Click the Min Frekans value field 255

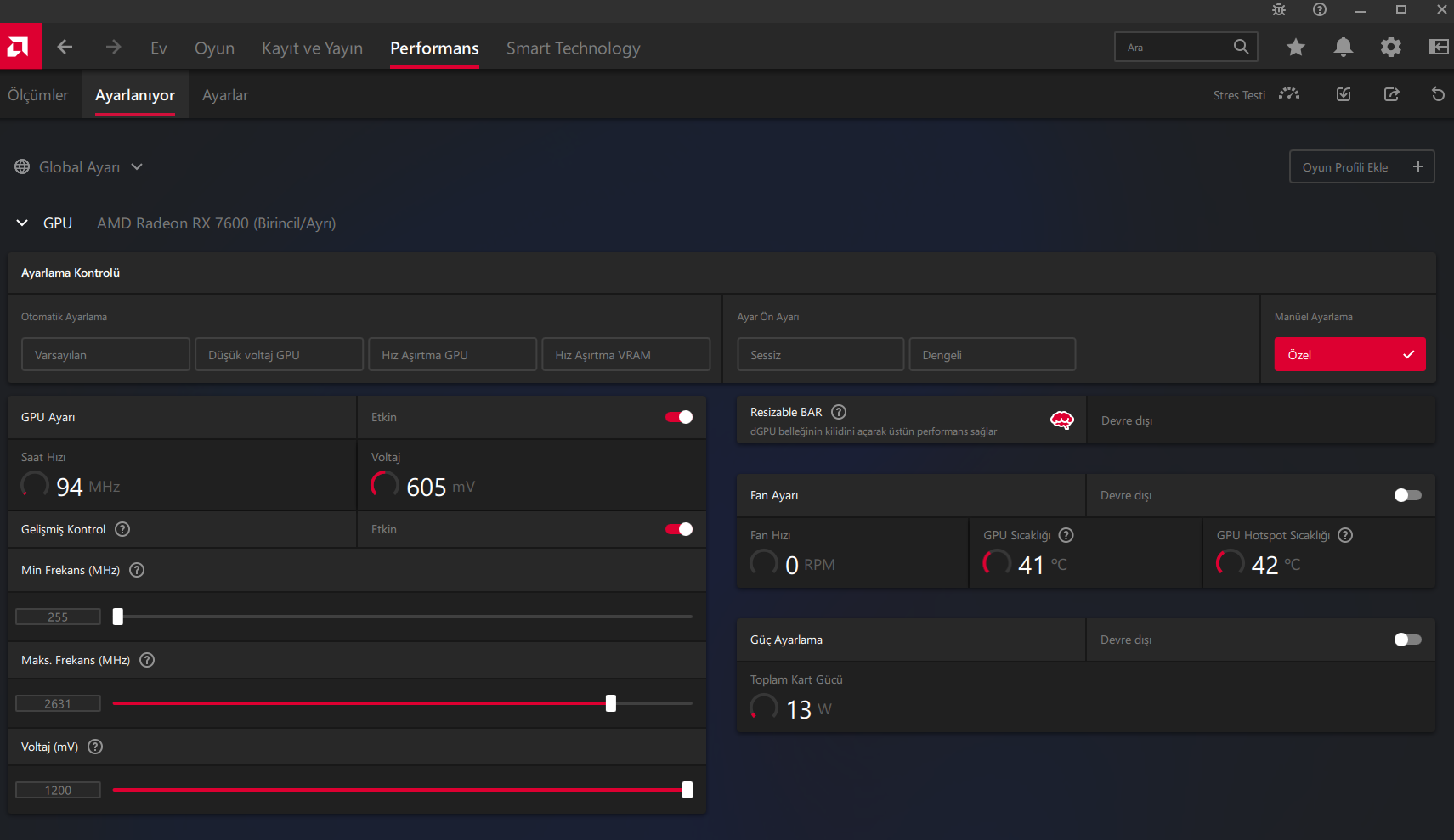58,617
